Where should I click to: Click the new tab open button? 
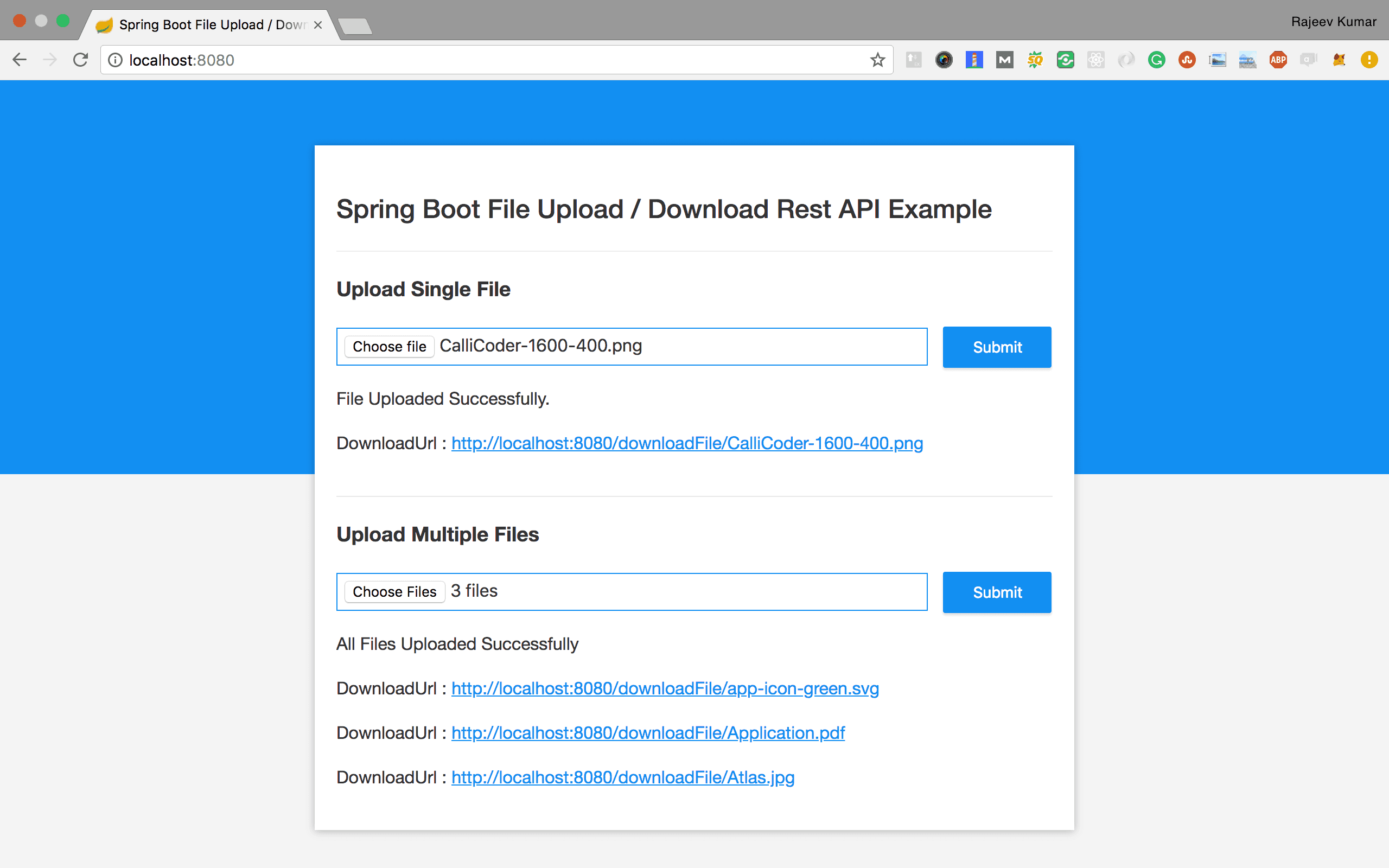pos(355,26)
